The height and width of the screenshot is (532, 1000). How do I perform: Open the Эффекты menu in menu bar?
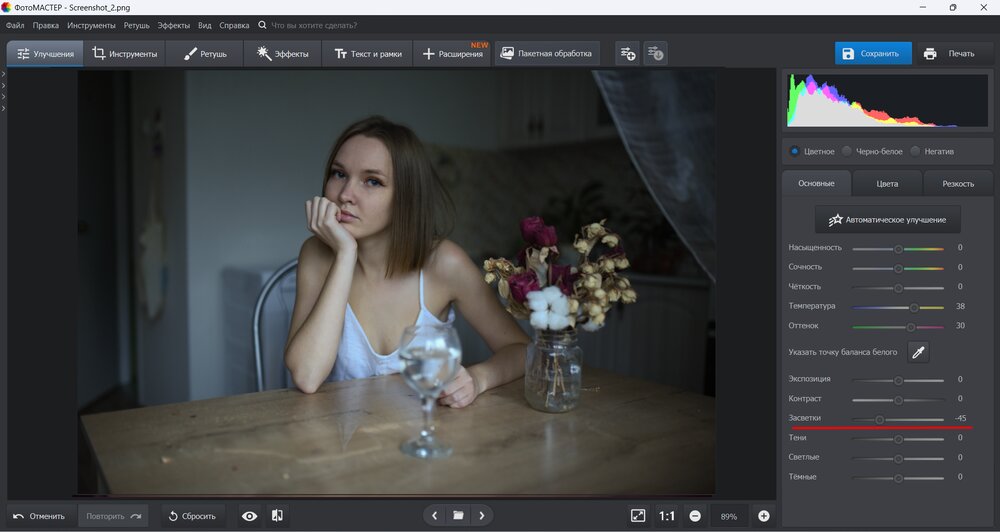tap(173, 25)
